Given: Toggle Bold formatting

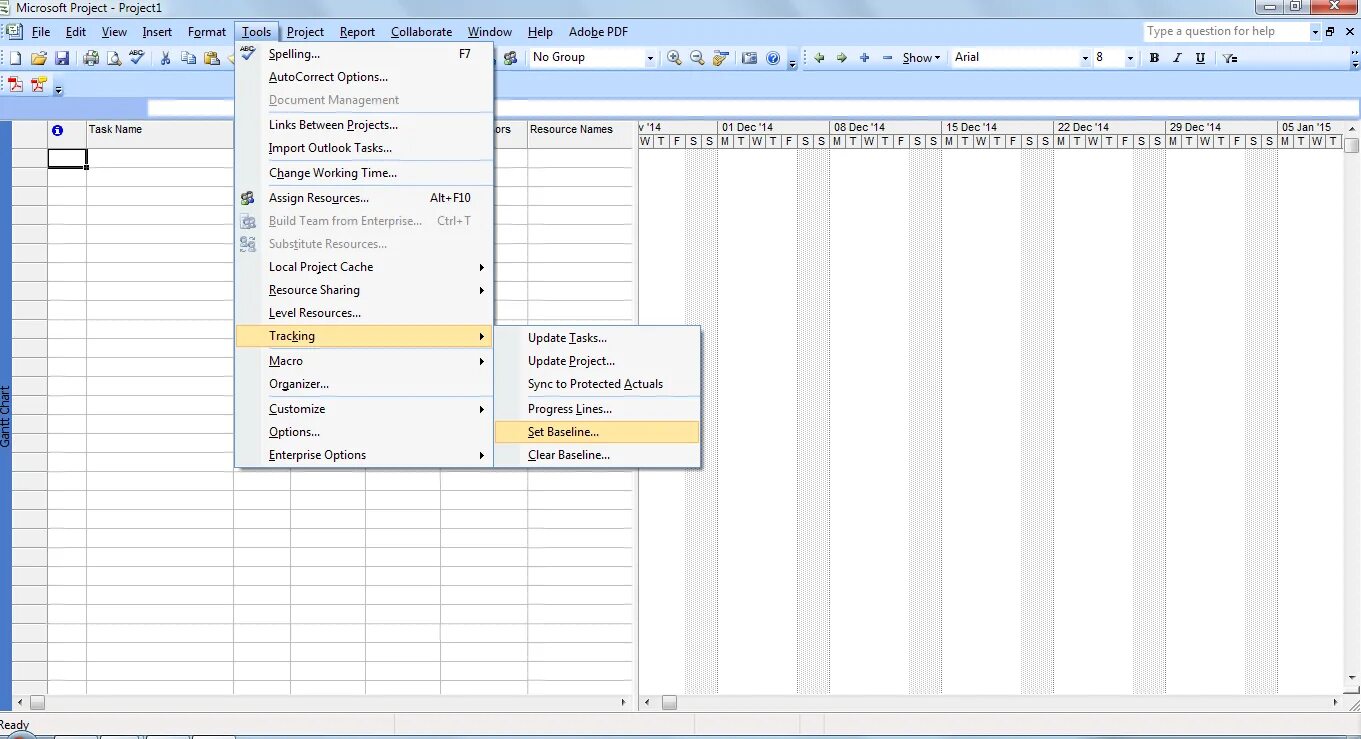Looking at the screenshot, I should pos(1154,58).
